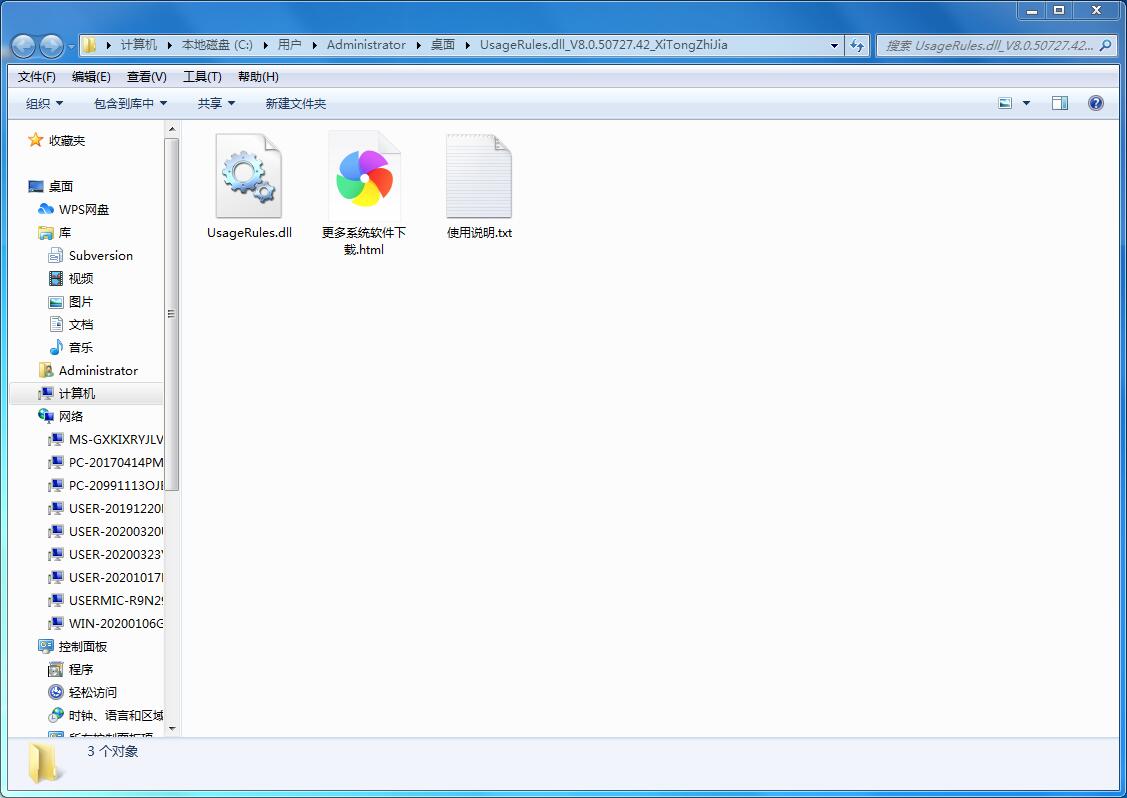Click the navigation pane scrollbar thumb
The height and width of the screenshot is (798, 1127).
point(172,314)
